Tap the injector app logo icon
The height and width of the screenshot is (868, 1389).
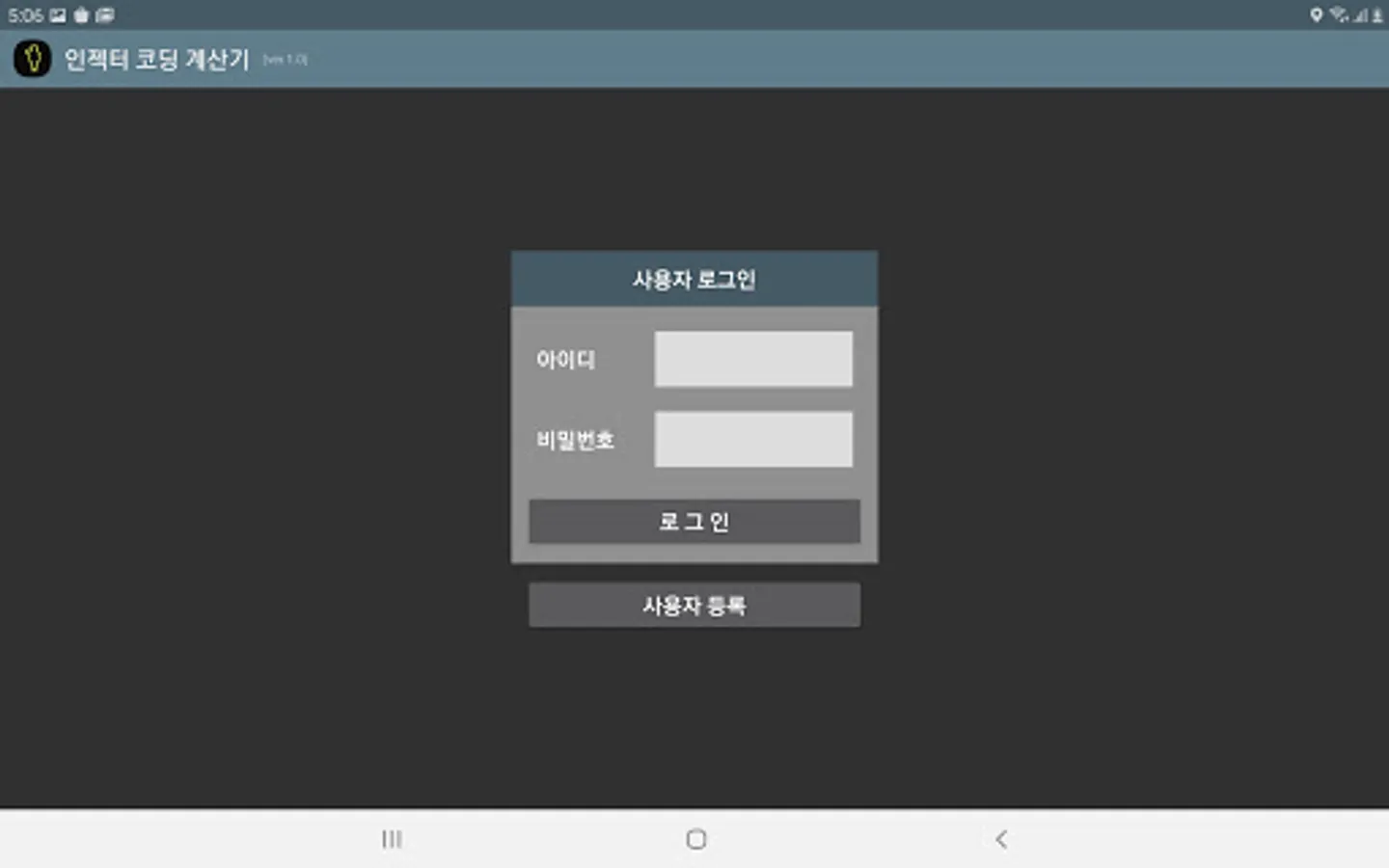(x=33, y=59)
